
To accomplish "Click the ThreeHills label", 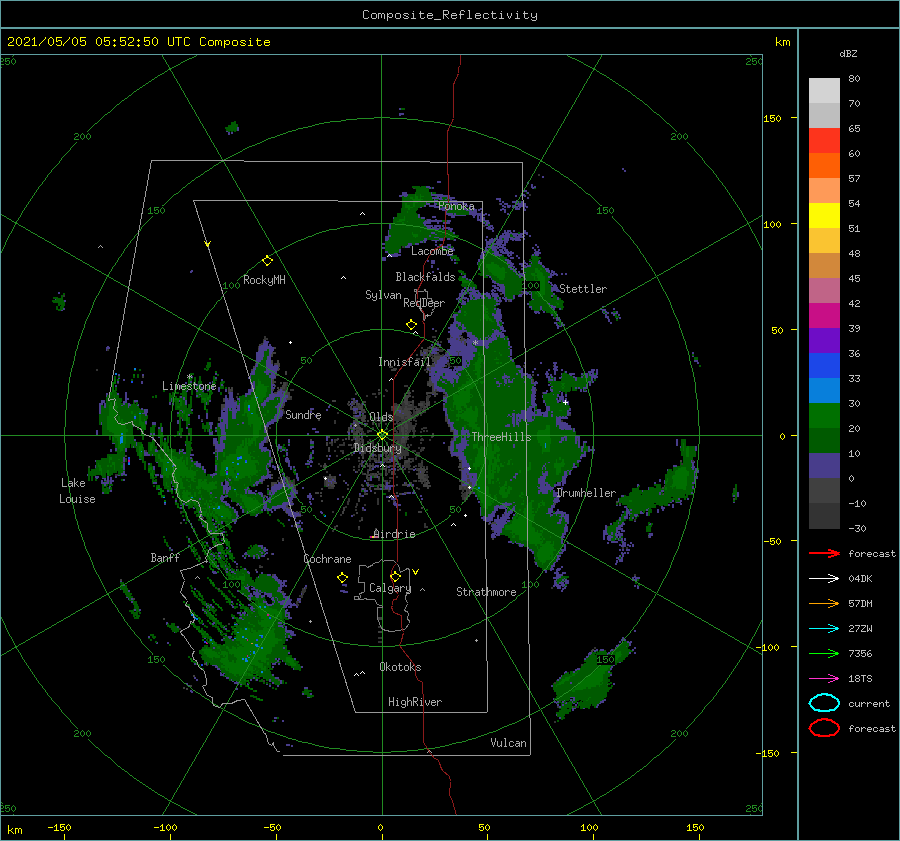I will tap(501, 437).
